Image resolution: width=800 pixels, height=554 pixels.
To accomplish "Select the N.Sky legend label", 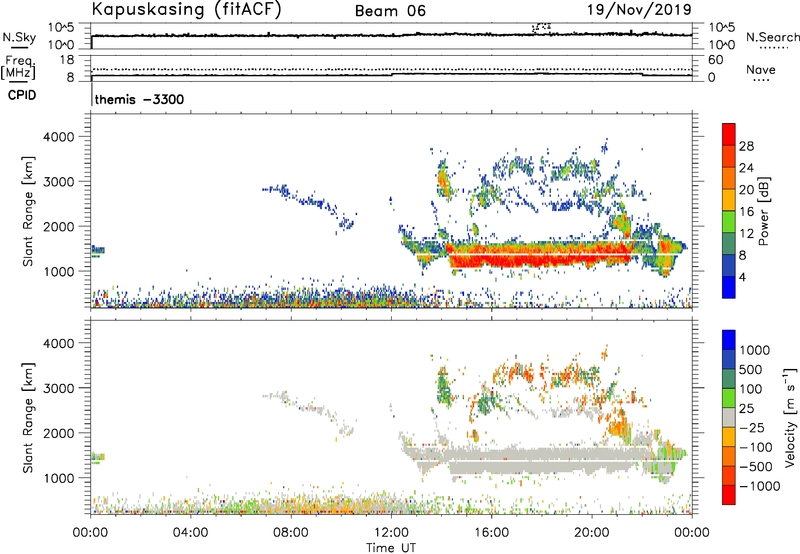I will [19, 37].
